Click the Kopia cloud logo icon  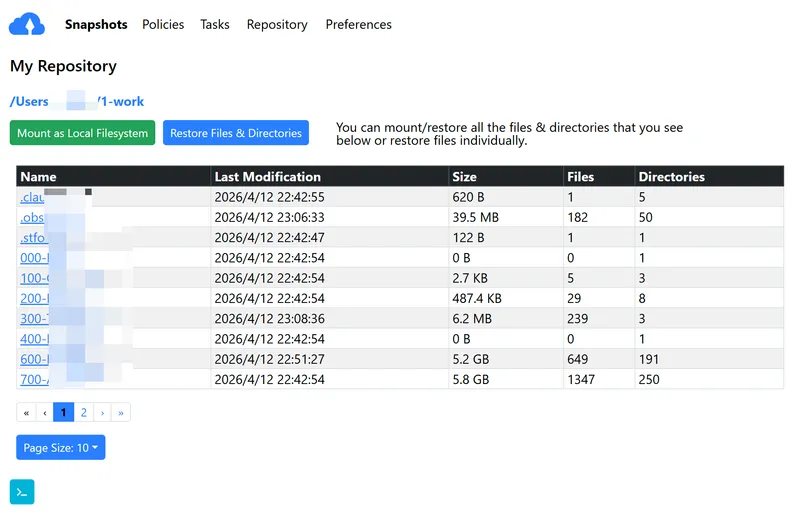[x=27, y=24]
